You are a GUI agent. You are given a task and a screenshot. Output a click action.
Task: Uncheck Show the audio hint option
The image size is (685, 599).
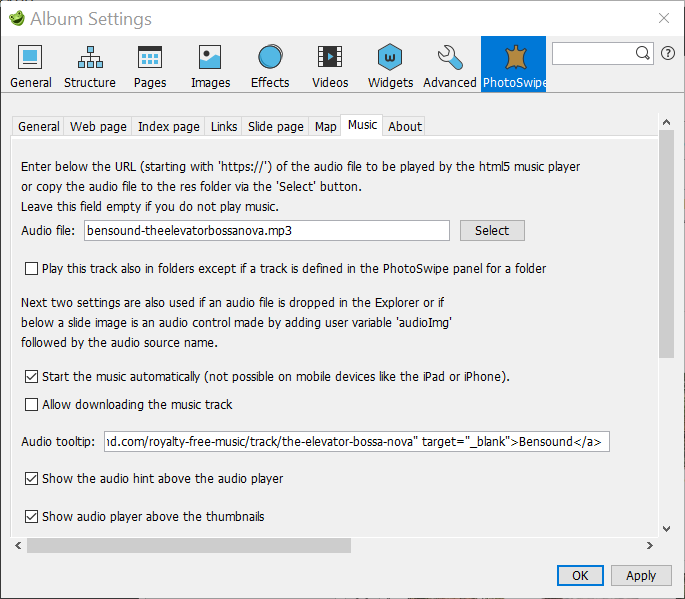[x=32, y=479]
